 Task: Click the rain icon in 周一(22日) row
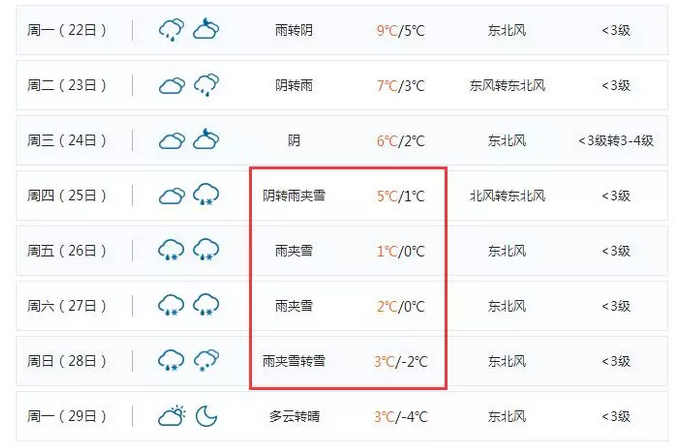(171, 30)
